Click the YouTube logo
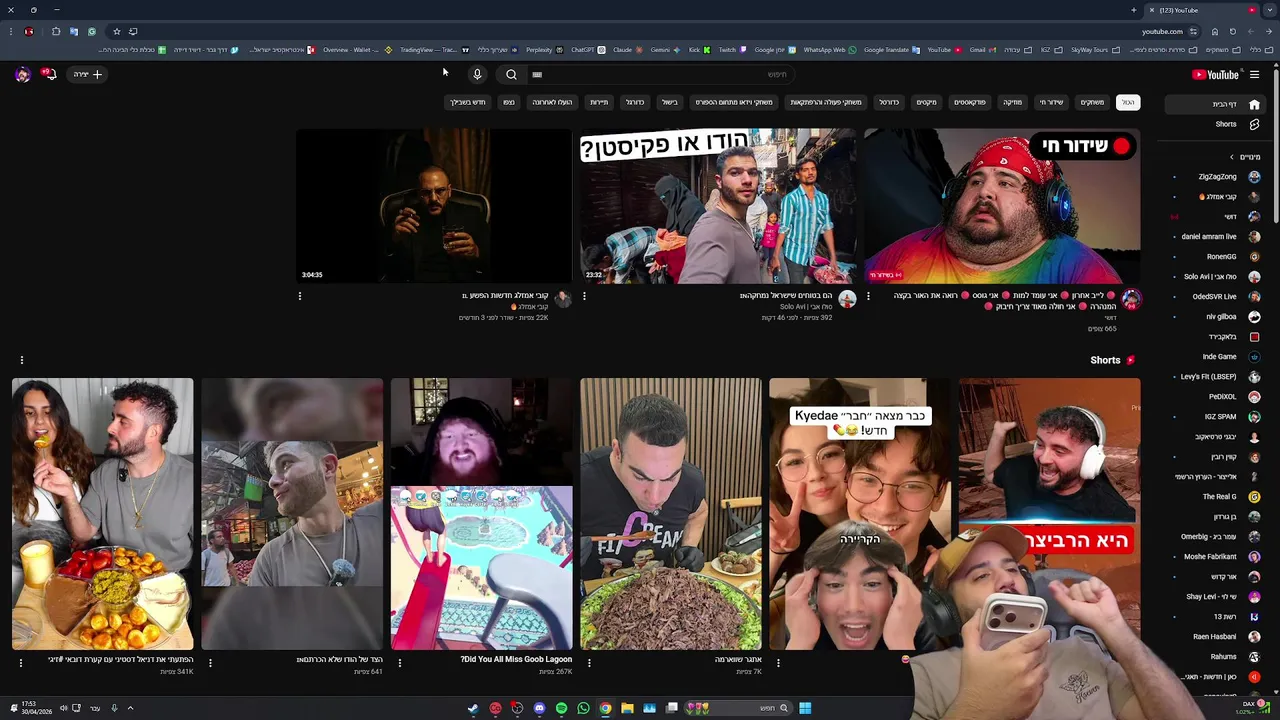Screen dimensions: 1280x720 1216,74
